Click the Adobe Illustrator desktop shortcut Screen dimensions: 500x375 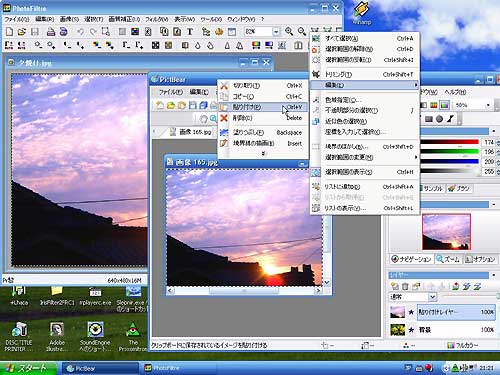pos(57,337)
